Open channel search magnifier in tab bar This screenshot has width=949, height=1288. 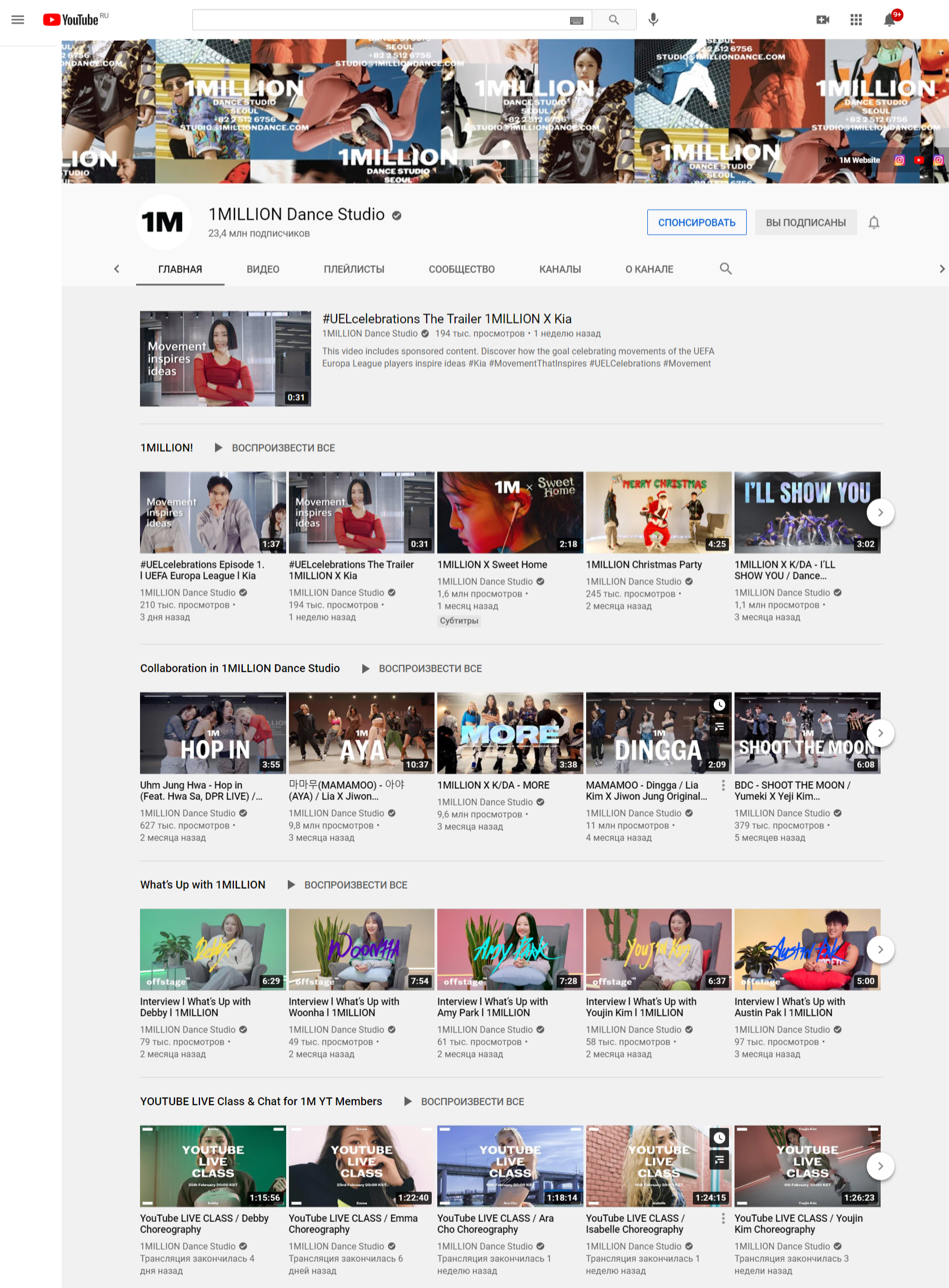[726, 269]
